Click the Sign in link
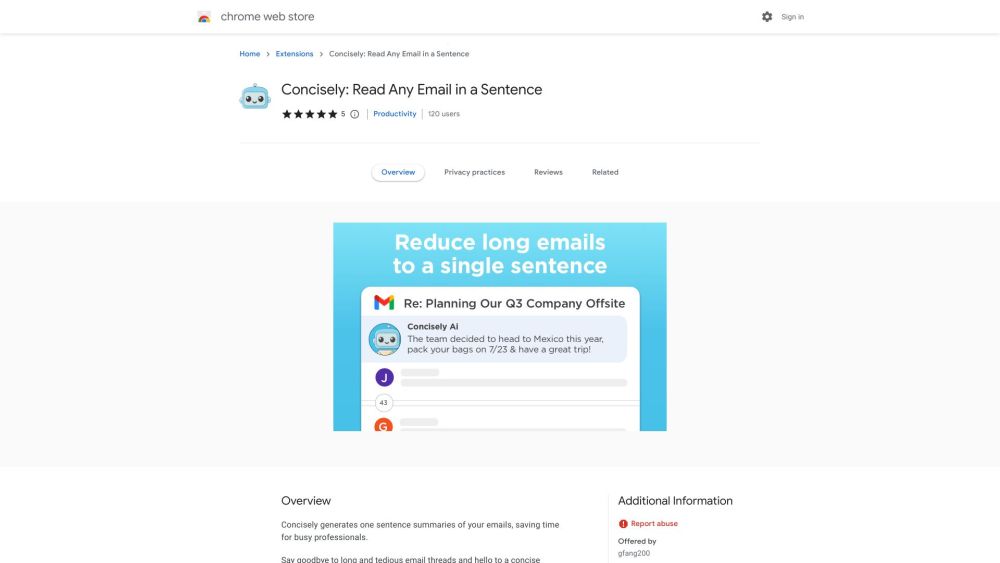This screenshot has height=563, width=1000. click(793, 17)
